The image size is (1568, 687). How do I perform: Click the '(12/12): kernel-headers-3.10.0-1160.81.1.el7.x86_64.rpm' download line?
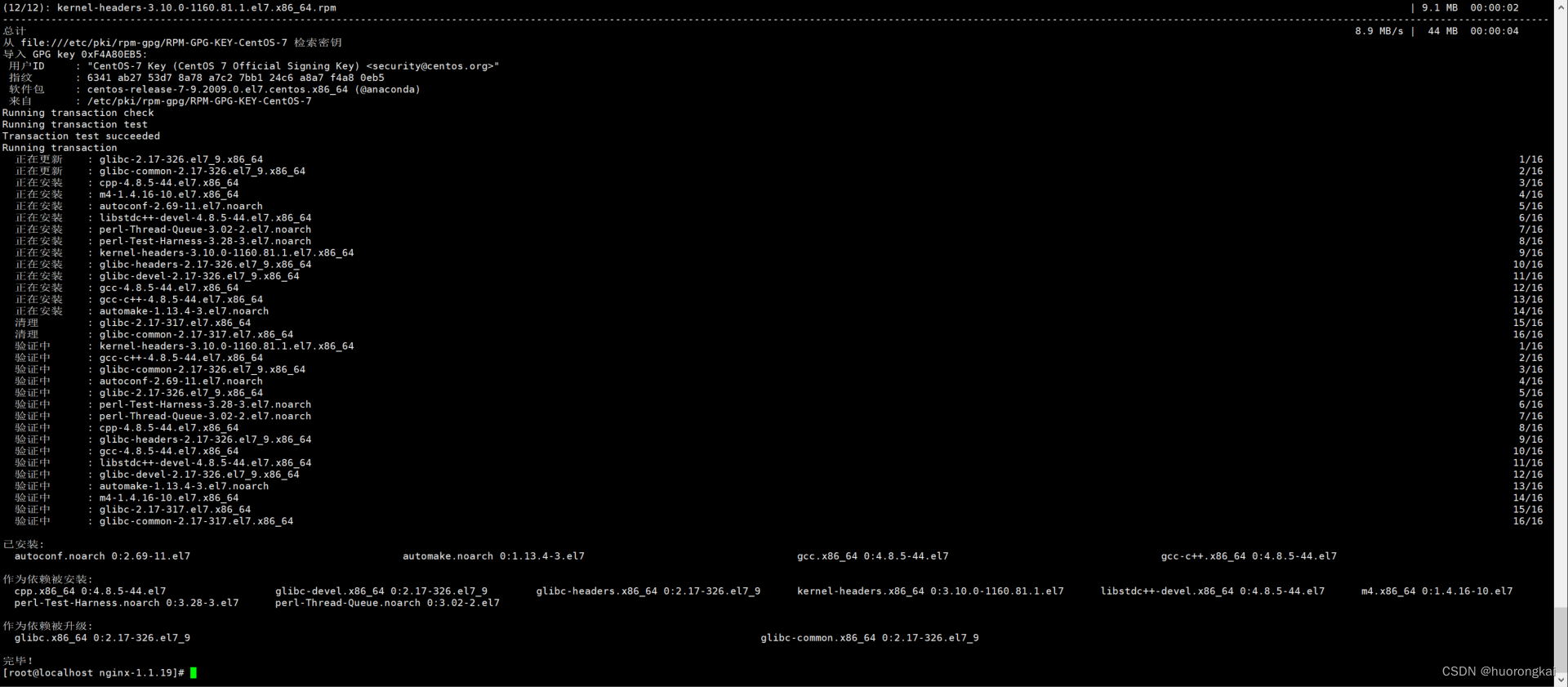click(x=170, y=7)
